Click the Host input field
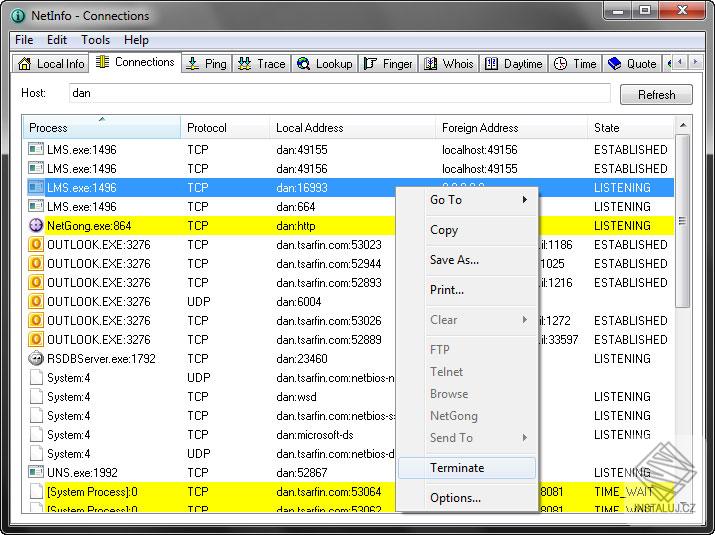 (x=340, y=94)
